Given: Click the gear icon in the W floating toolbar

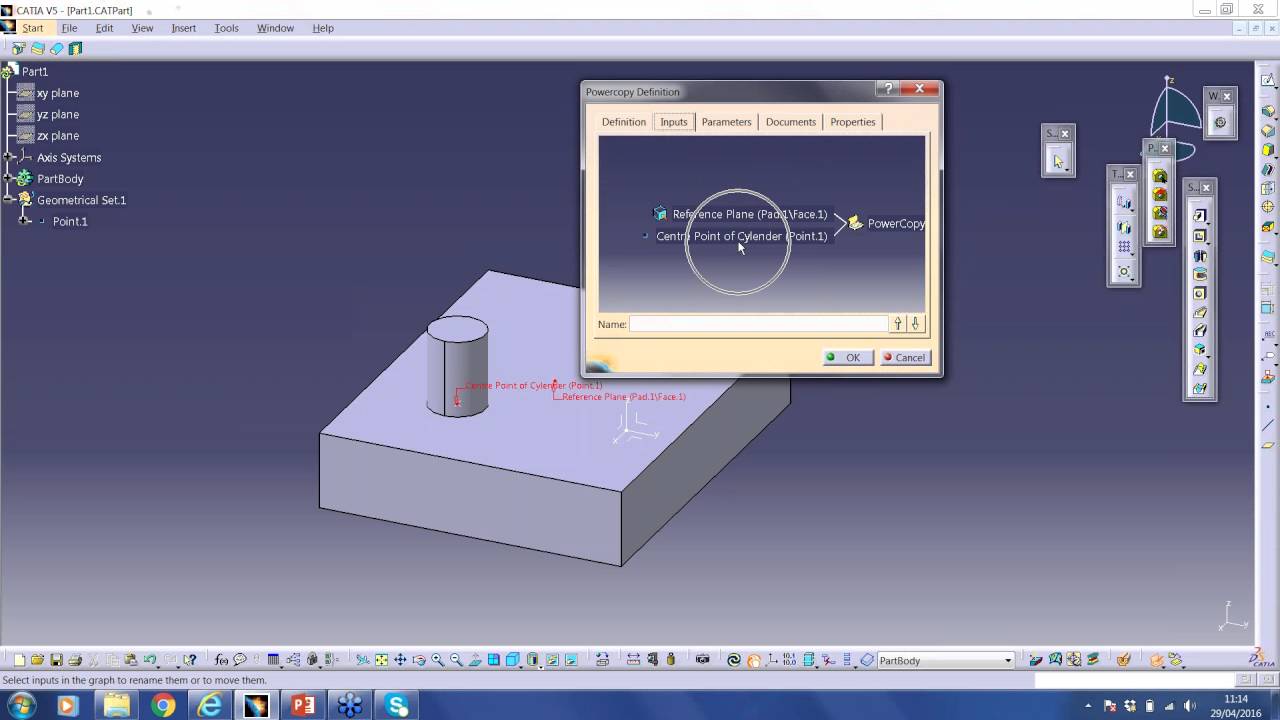Looking at the screenshot, I should coord(1220,122).
